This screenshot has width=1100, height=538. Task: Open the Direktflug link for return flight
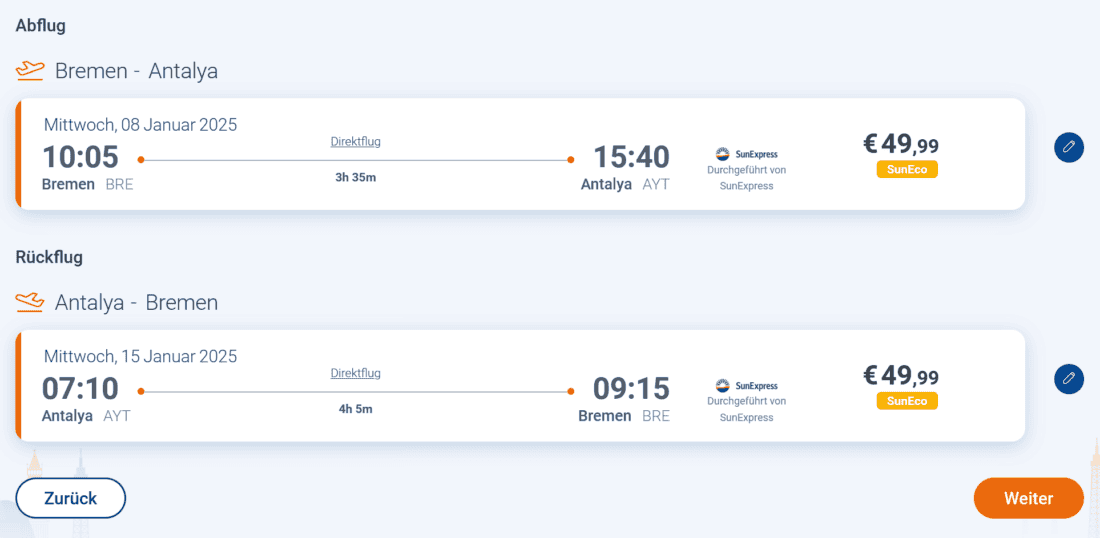356,373
